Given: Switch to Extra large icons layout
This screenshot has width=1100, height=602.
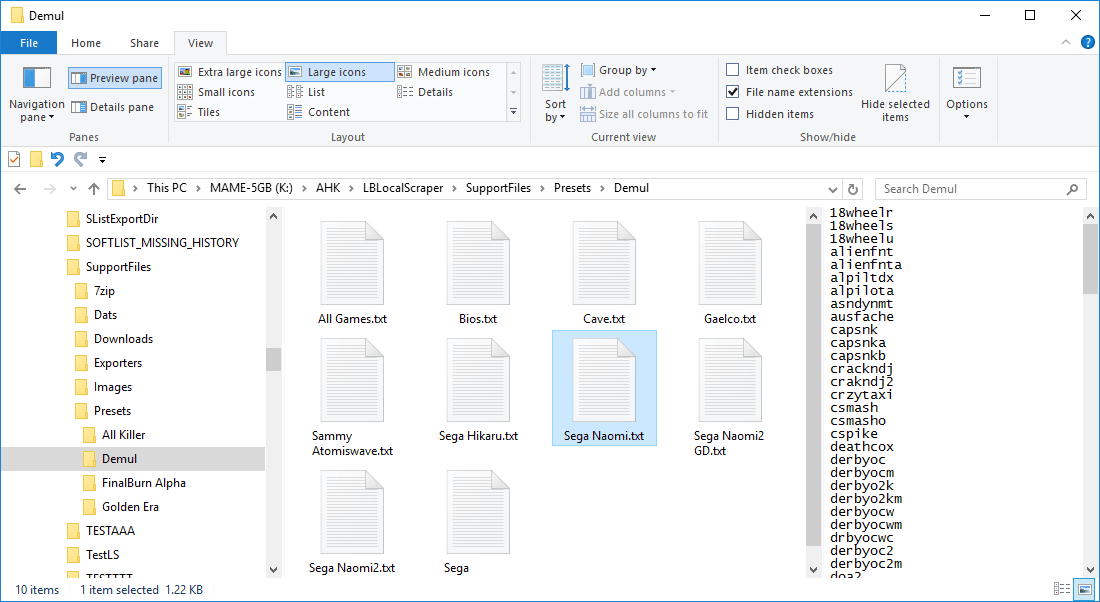Looking at the screenshot, I should point(229,72).
